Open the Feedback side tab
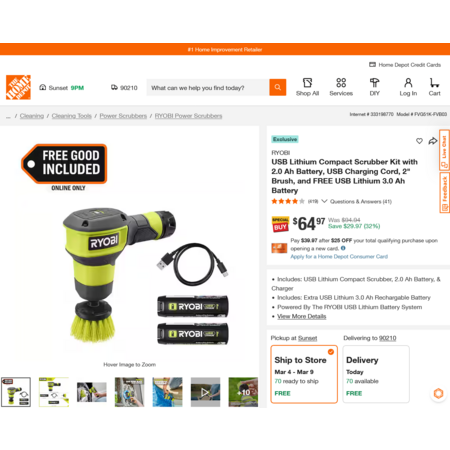450x450 pixels. 444,193
